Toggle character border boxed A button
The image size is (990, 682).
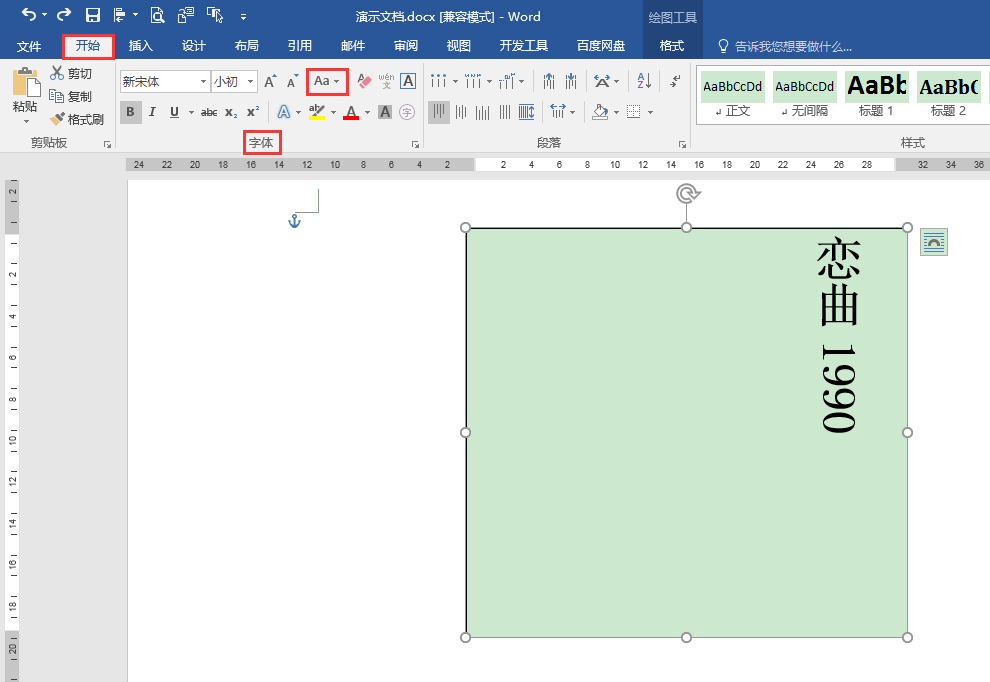pyautogui.click(x=408, y=81)
